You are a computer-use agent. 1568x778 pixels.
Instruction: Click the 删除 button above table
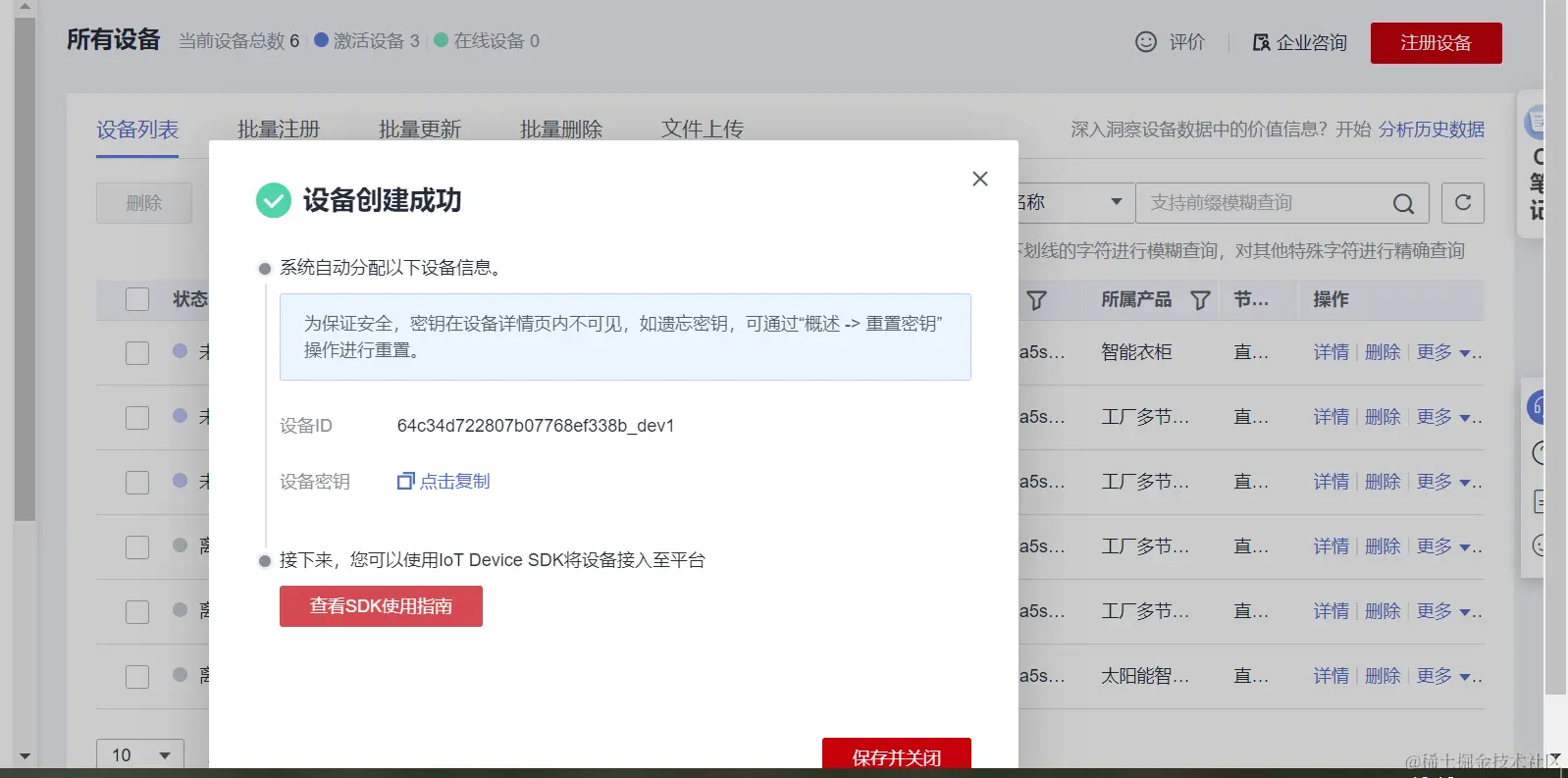(144, 203)
